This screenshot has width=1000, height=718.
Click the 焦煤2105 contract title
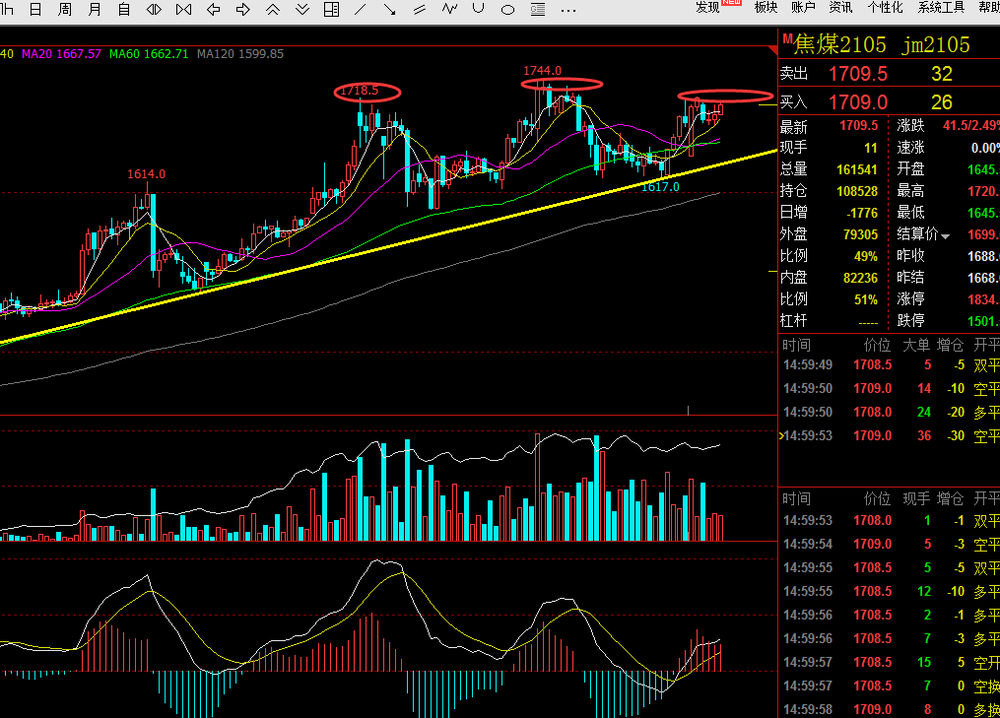[840, 45]
